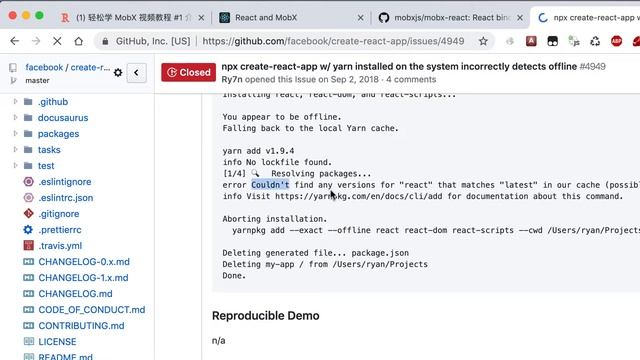Open the browser home page
640x360 pixels.
pyautogui.click(x=78, y=41)
